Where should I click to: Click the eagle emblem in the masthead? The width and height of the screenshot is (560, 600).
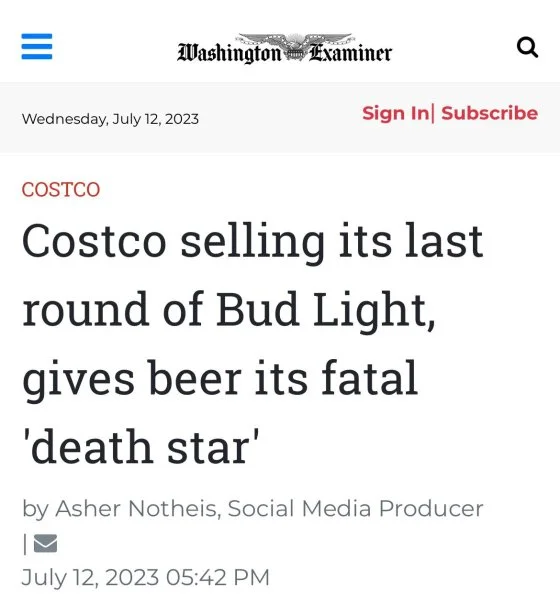click(294, 46)
